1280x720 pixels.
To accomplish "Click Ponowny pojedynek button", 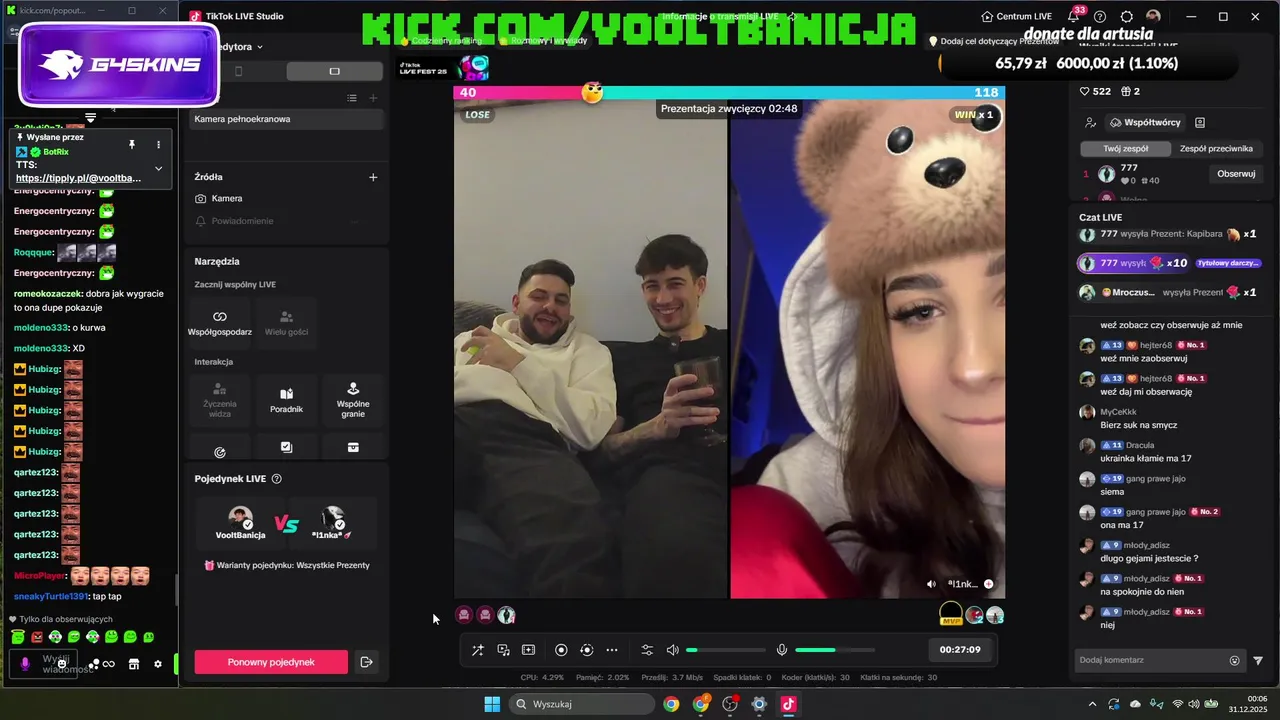I will [271, 662].
